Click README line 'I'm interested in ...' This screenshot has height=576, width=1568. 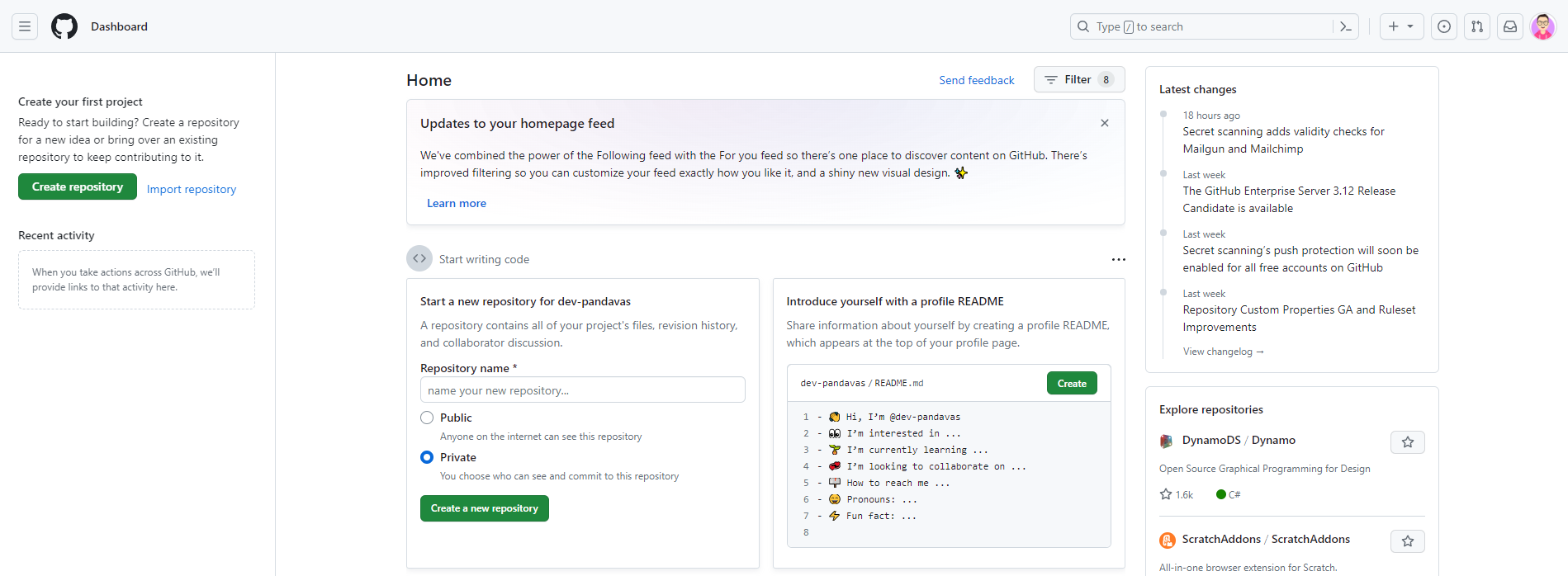(895, 433)
